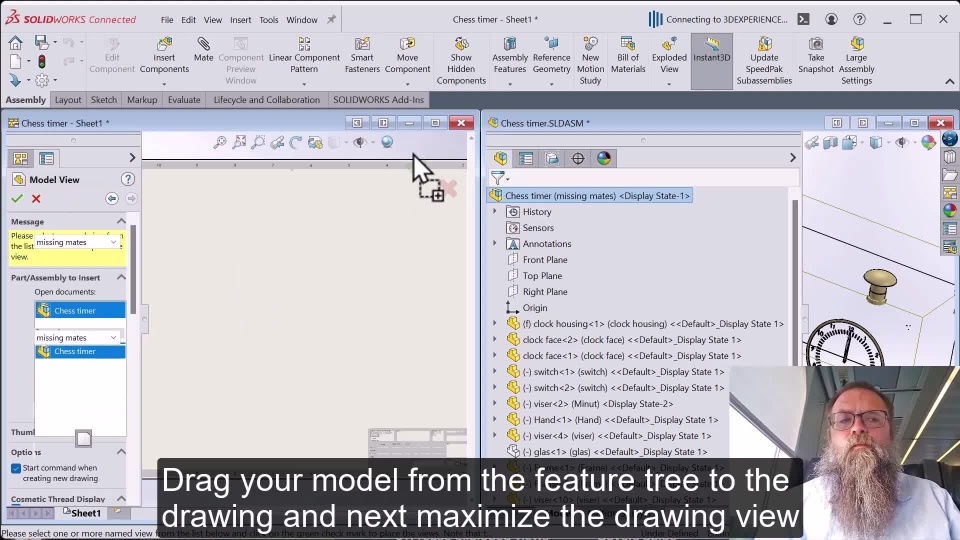The height and width of the screenshot is (540, 960).
Task: Toggle Start command when creating new drawing
Action: (x=16, y=468)
